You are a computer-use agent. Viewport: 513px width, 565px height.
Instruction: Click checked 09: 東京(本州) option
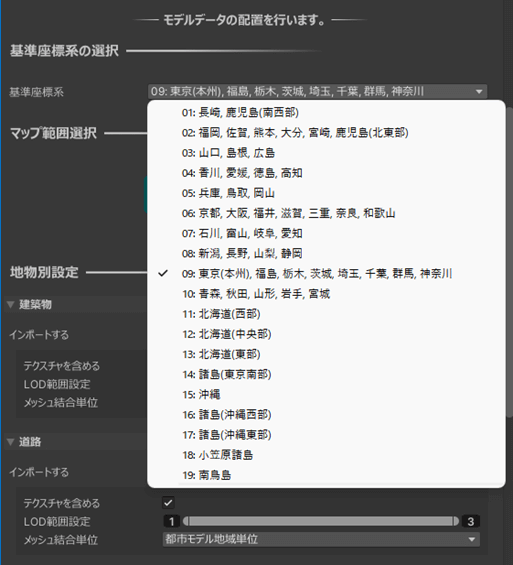click(x=326, y=274)
